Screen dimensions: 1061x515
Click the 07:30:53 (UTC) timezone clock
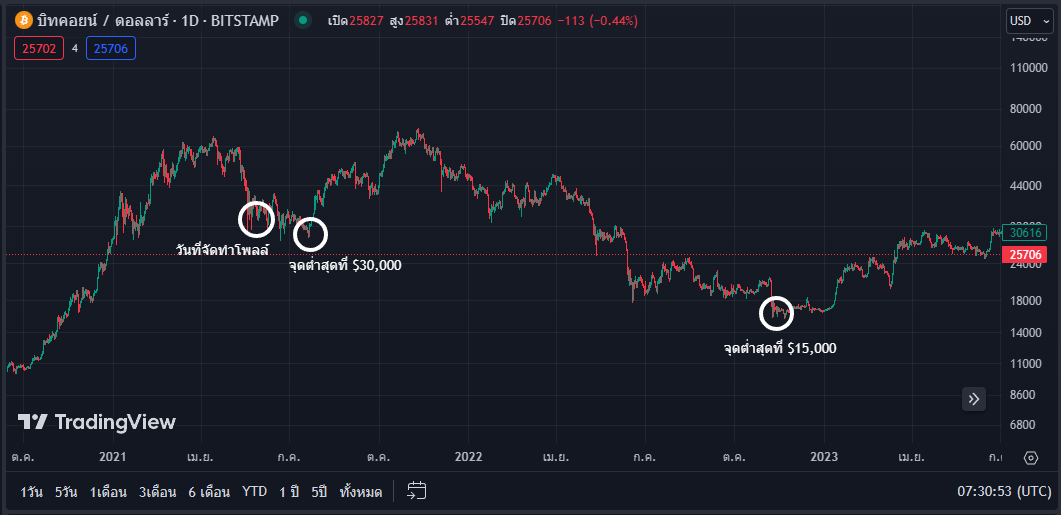(1004, 492)
